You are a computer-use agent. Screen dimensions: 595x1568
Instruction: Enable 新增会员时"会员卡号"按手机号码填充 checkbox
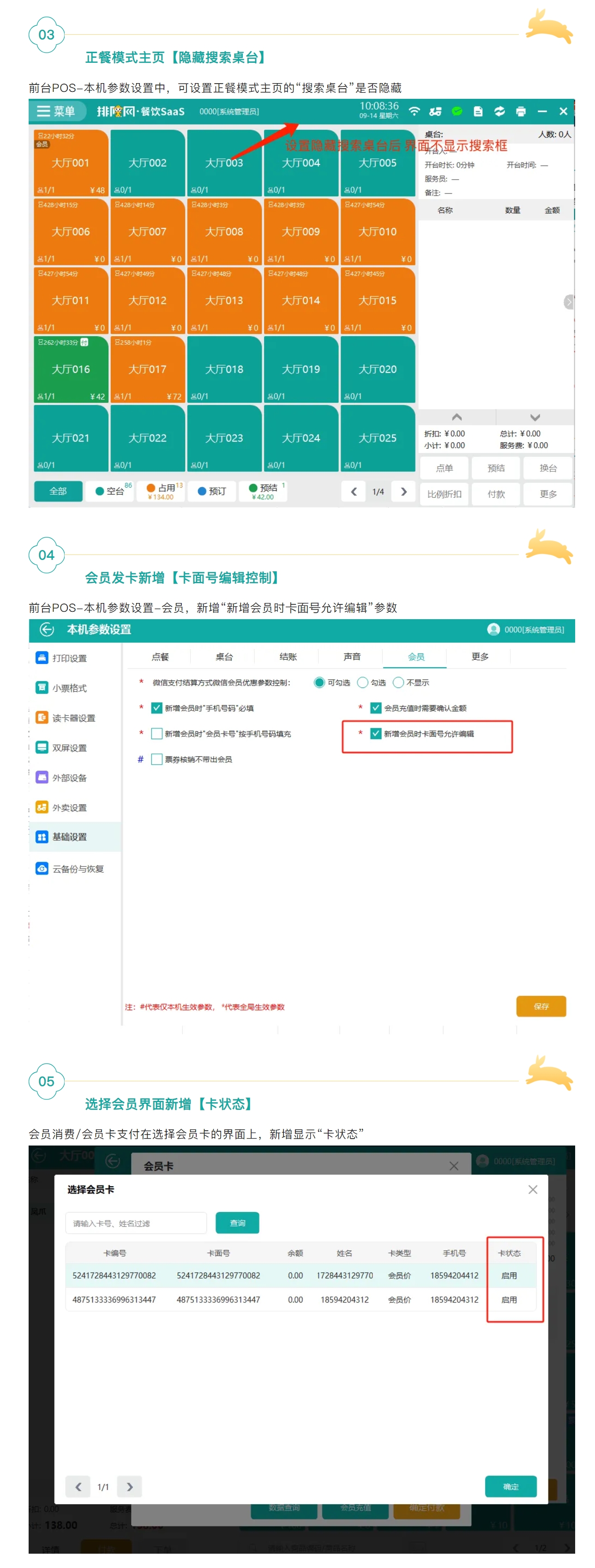click(156, 734)
